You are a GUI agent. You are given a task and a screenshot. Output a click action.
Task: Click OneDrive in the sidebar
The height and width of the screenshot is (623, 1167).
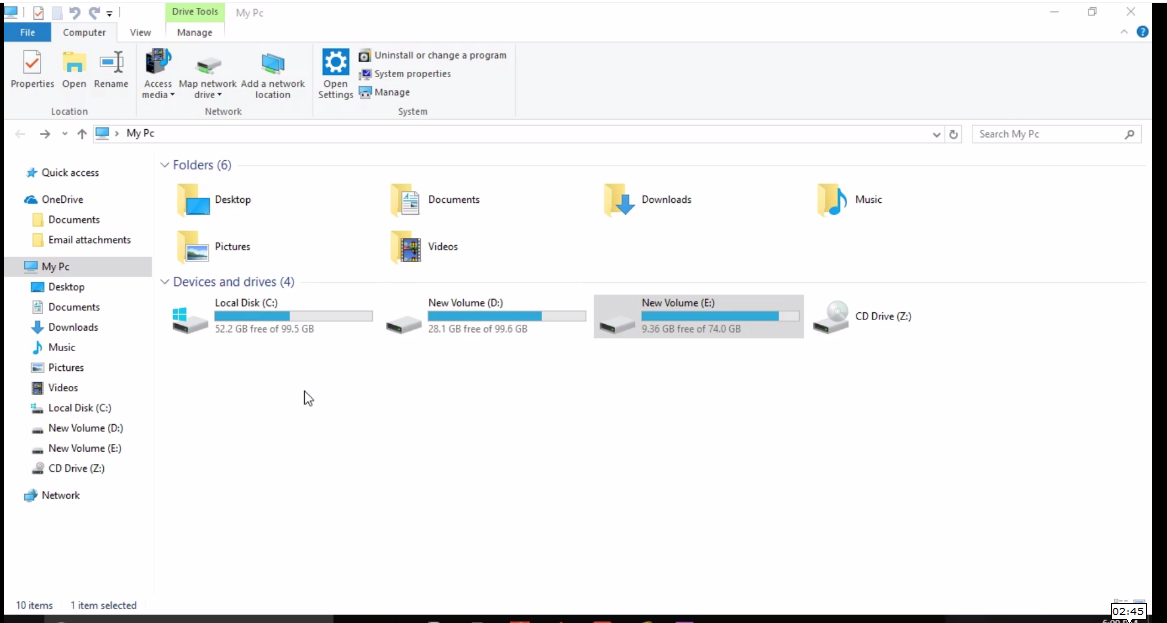[x=54, y=199]
